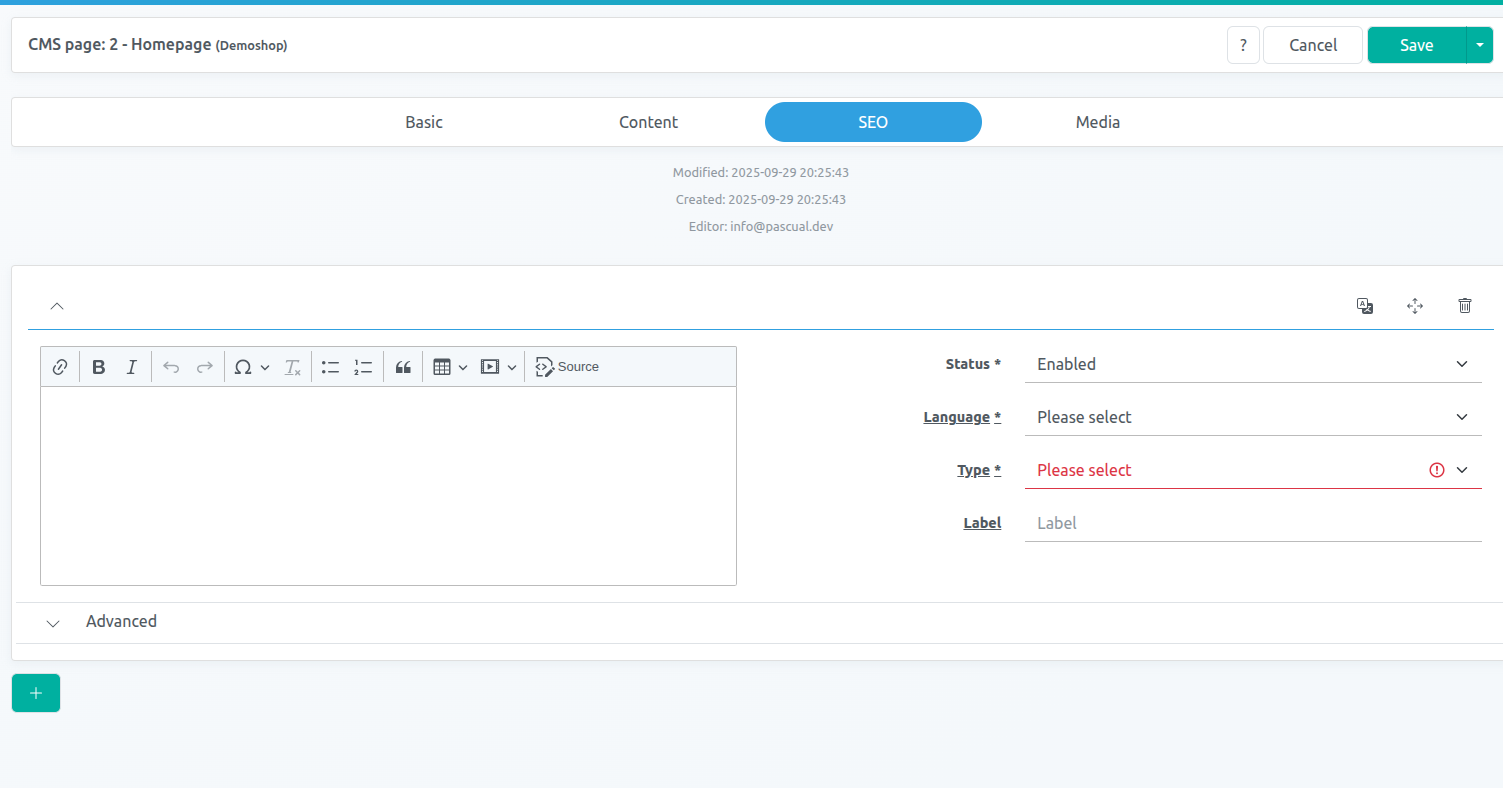Click the translate icon for this item
Screen dimensions: 1503x788
coord(1364,306)
